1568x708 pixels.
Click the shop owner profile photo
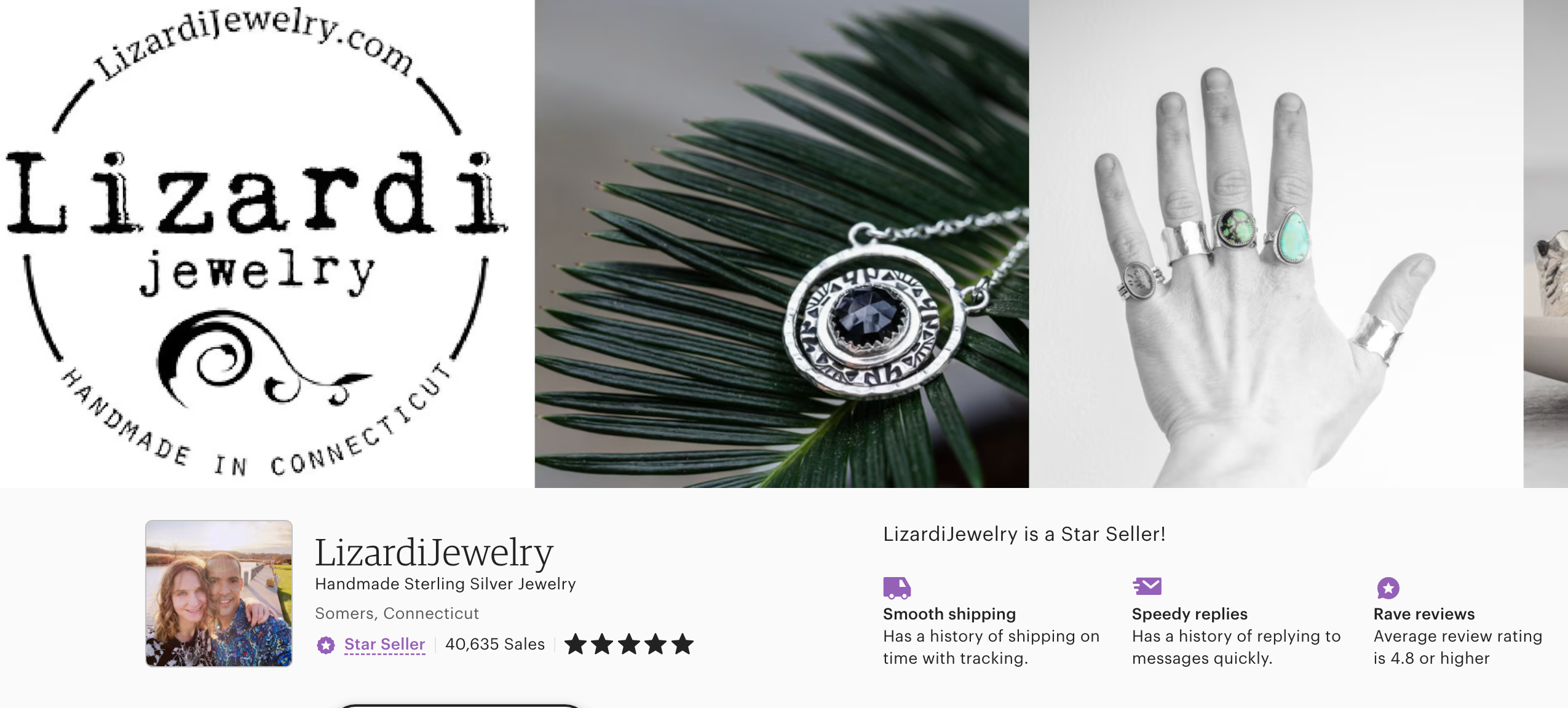tap(219, 593)
